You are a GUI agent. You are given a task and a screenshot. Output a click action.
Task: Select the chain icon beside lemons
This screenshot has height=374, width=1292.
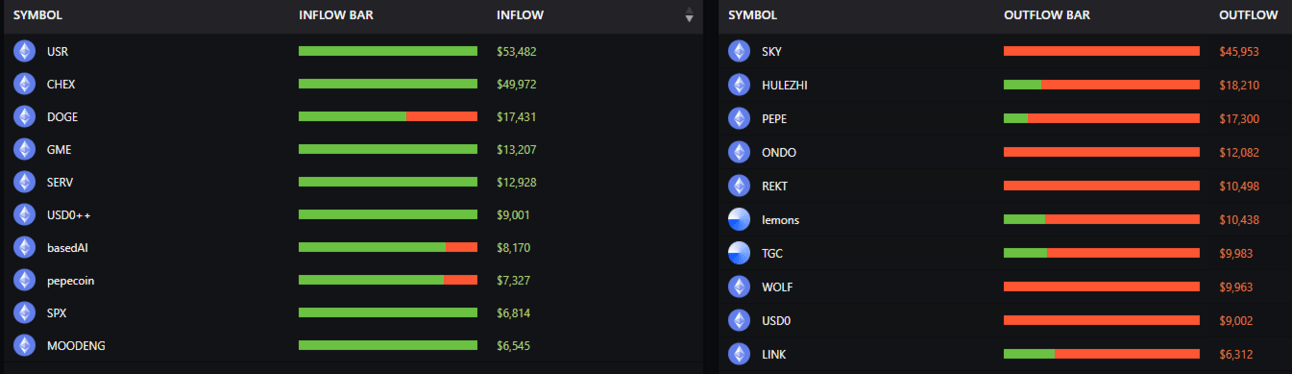pos(739,220)
